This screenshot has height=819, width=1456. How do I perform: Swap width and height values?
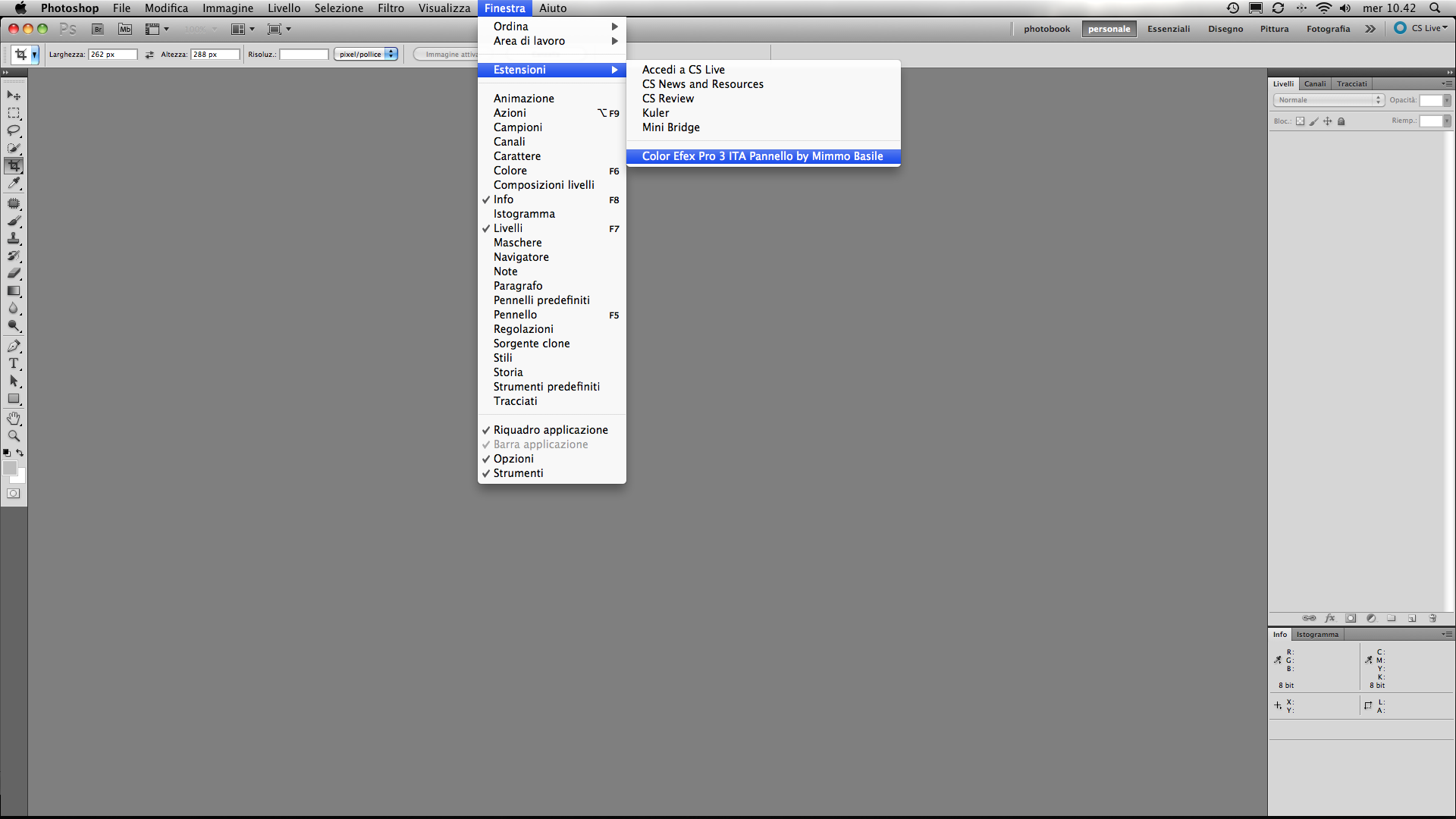click(x=149, y=55)
